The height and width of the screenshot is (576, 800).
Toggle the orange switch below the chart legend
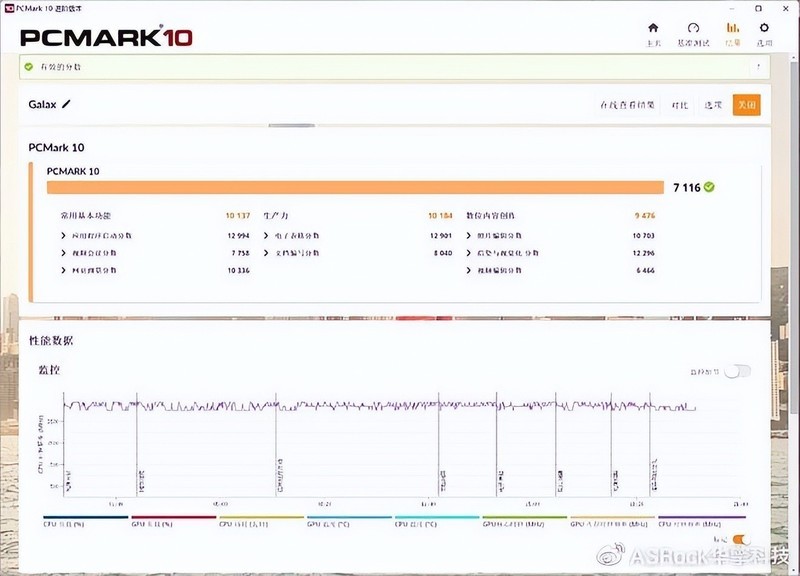click(741, 539)
